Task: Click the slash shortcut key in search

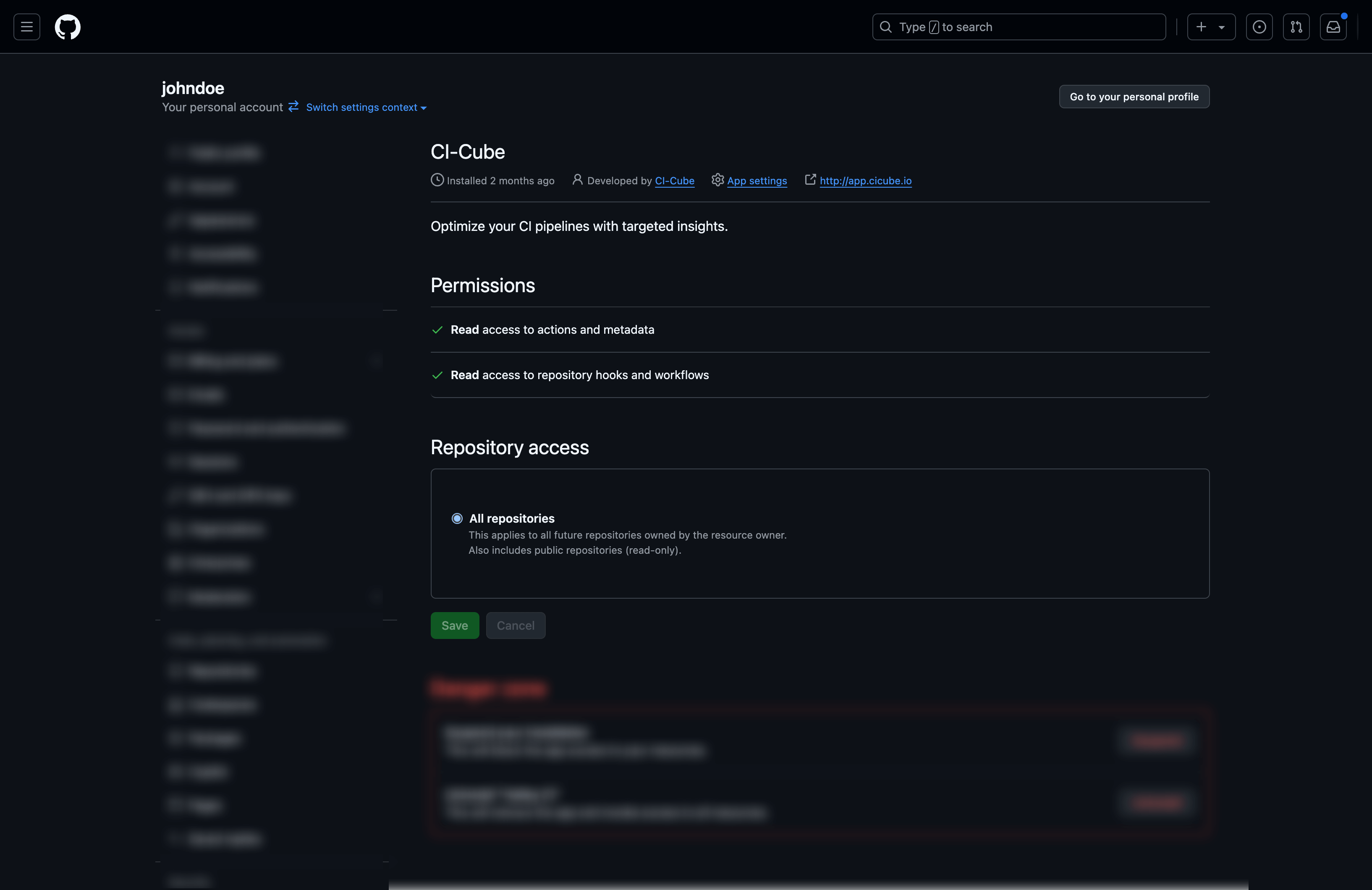Action: click(934, 27)
